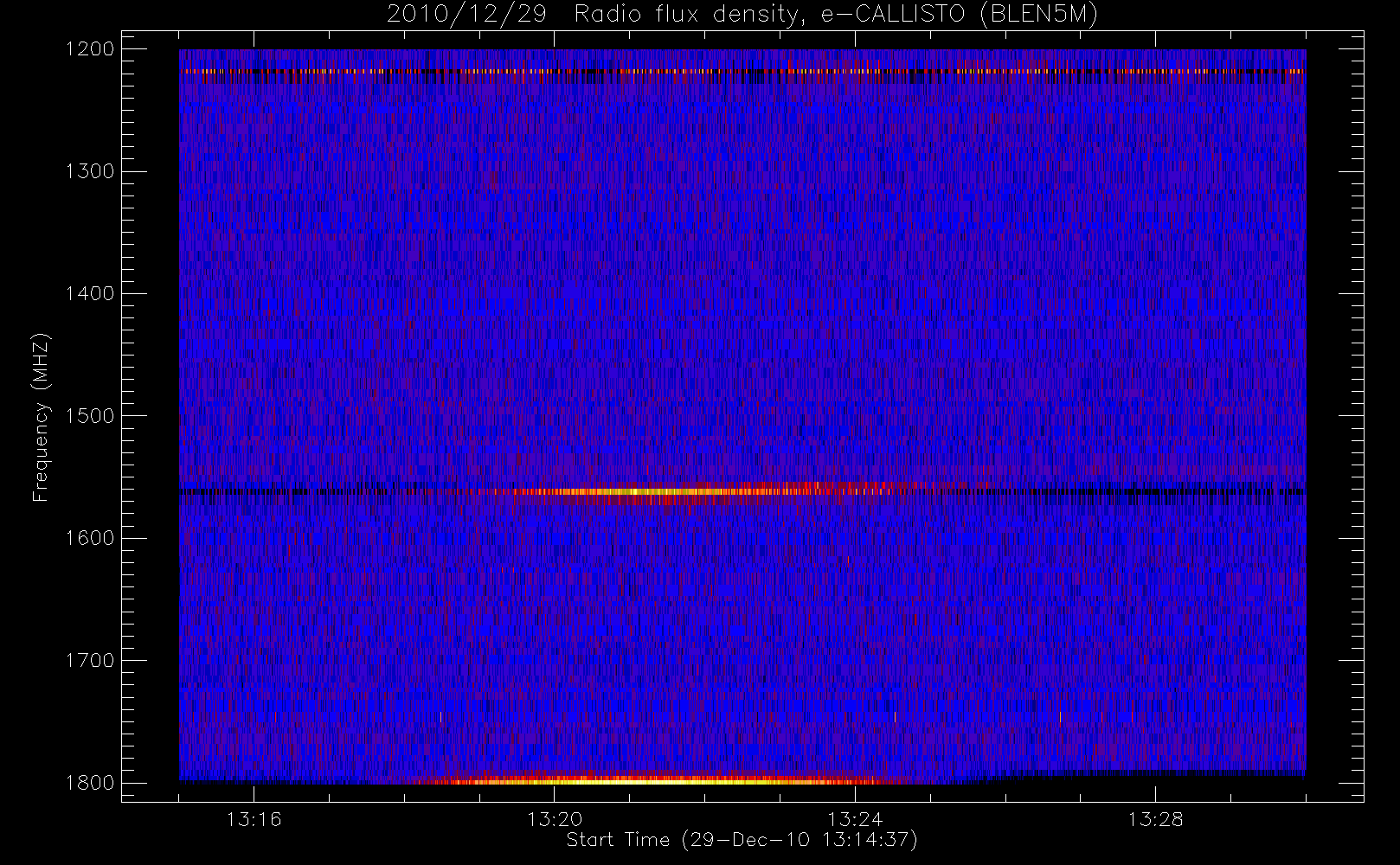Click the 13:24 time tick label
The image size is (1400, 865).
[x=855, y=819]
